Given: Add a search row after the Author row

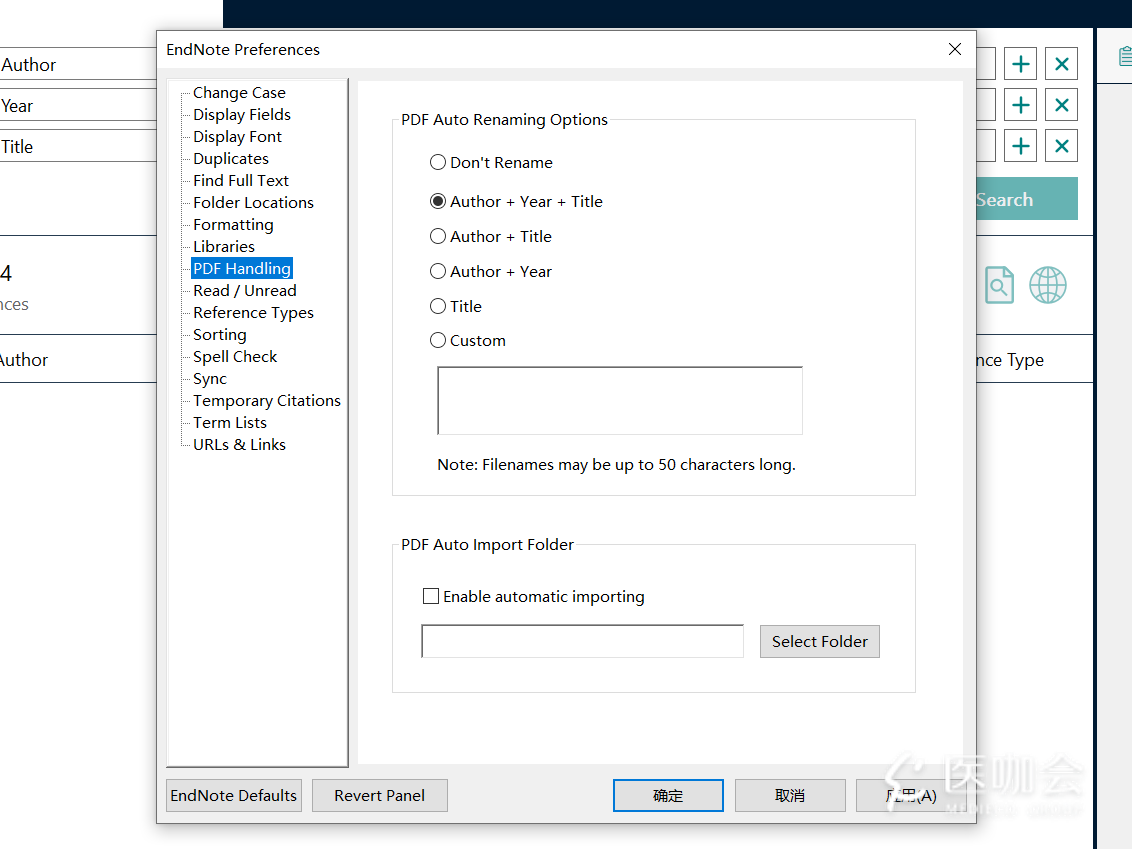Looking at the screenshot, I should tap(1020, 64).
